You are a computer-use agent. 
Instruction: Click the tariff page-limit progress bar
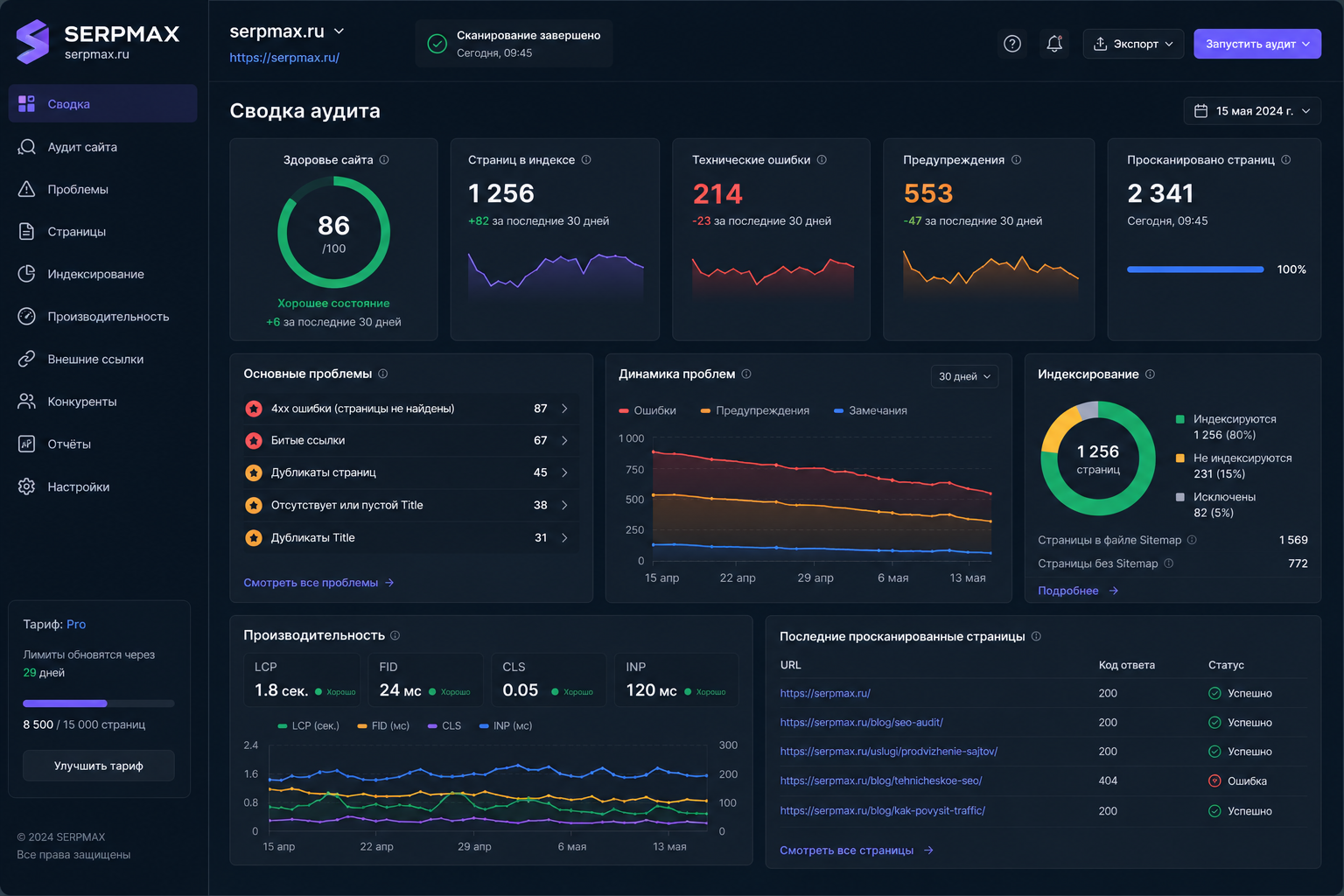[x=99, y=703]
